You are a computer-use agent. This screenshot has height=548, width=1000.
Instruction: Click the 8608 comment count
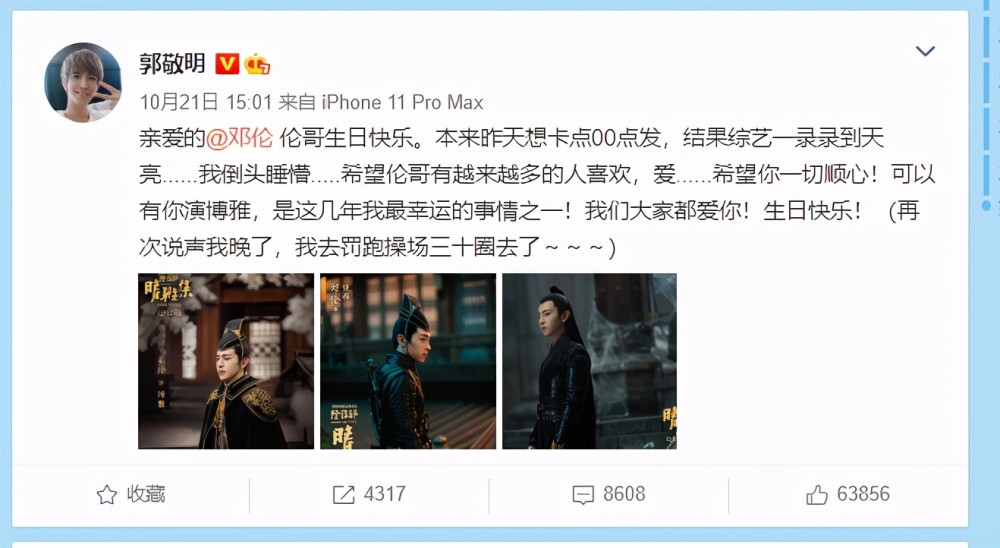(624, 494)
